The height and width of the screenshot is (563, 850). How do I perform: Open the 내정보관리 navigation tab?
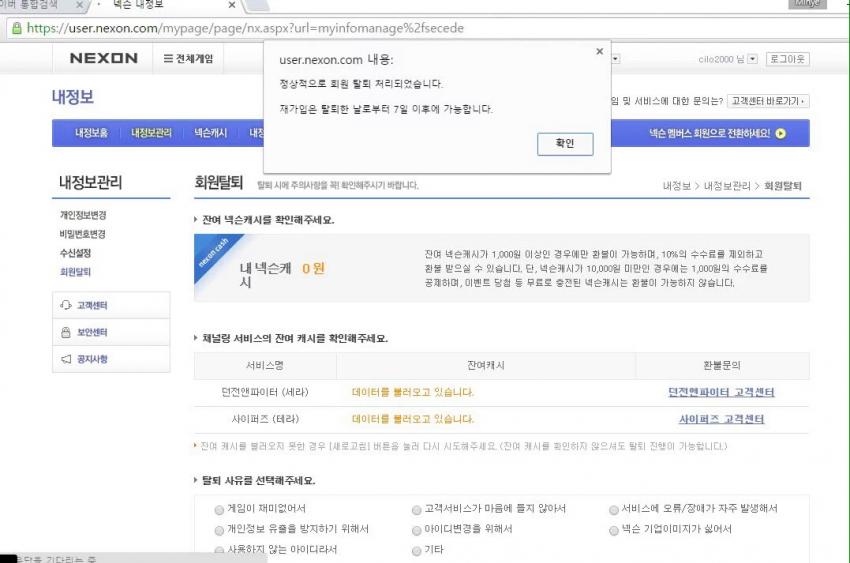[x=151, y=133]
